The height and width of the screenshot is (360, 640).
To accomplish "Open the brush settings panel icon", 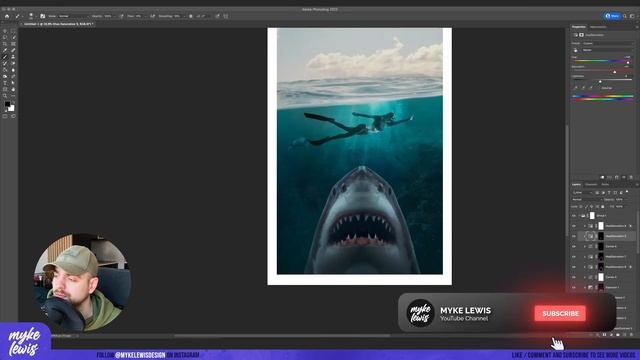I will click(42, 16).
